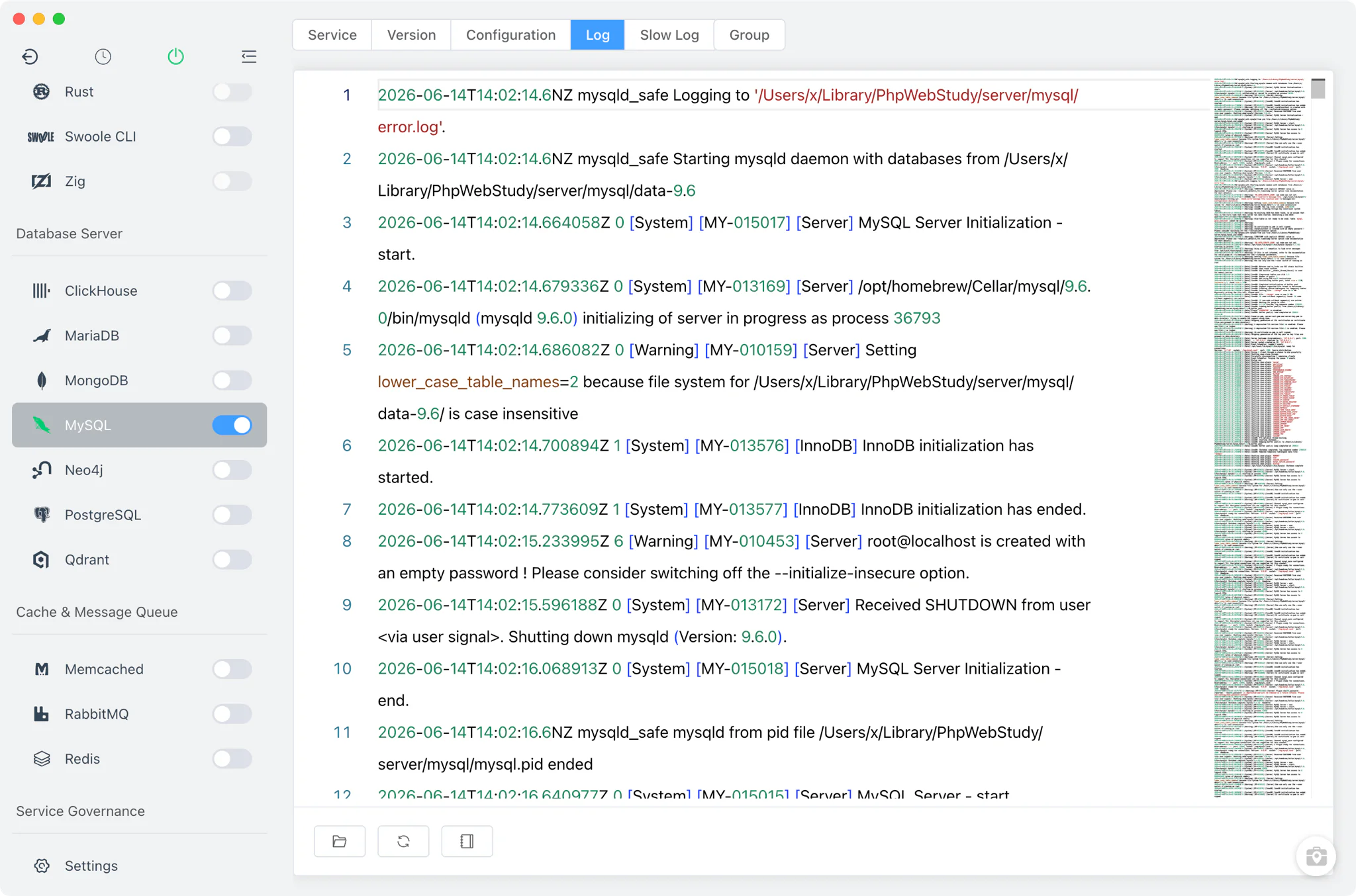Select the Redis label in sidebar

pos(82,758)
